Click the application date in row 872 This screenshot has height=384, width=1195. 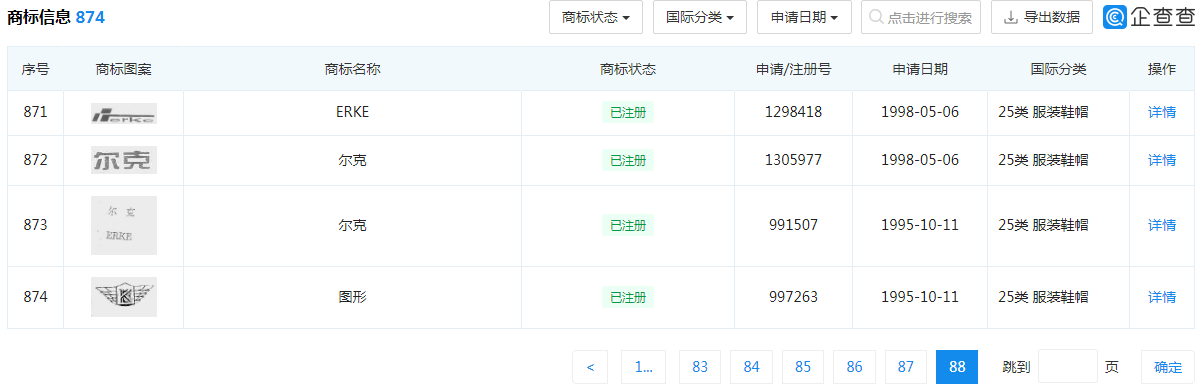tap(920, 160)
